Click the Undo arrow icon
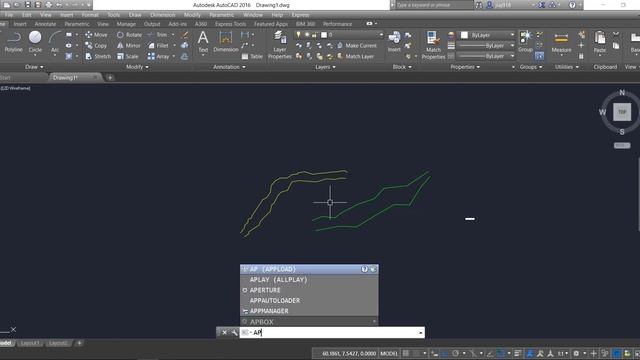Viewport: 640px width, 360px height. [x=59, y=5]
